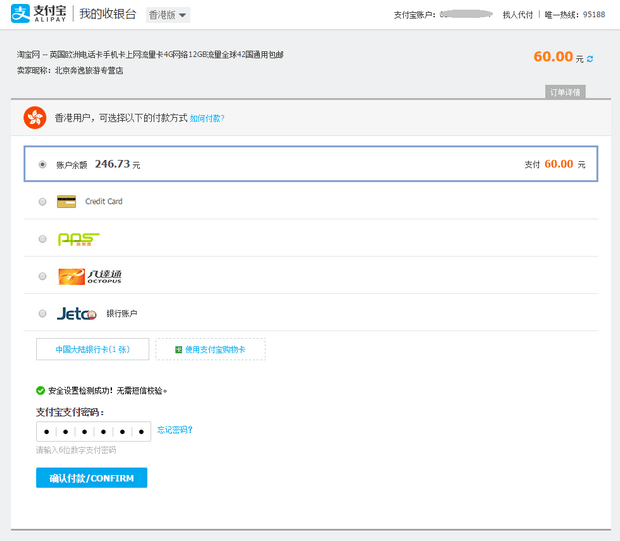620x541 pixels.
Task: Click the hotline text 95188
Action: 594,15
